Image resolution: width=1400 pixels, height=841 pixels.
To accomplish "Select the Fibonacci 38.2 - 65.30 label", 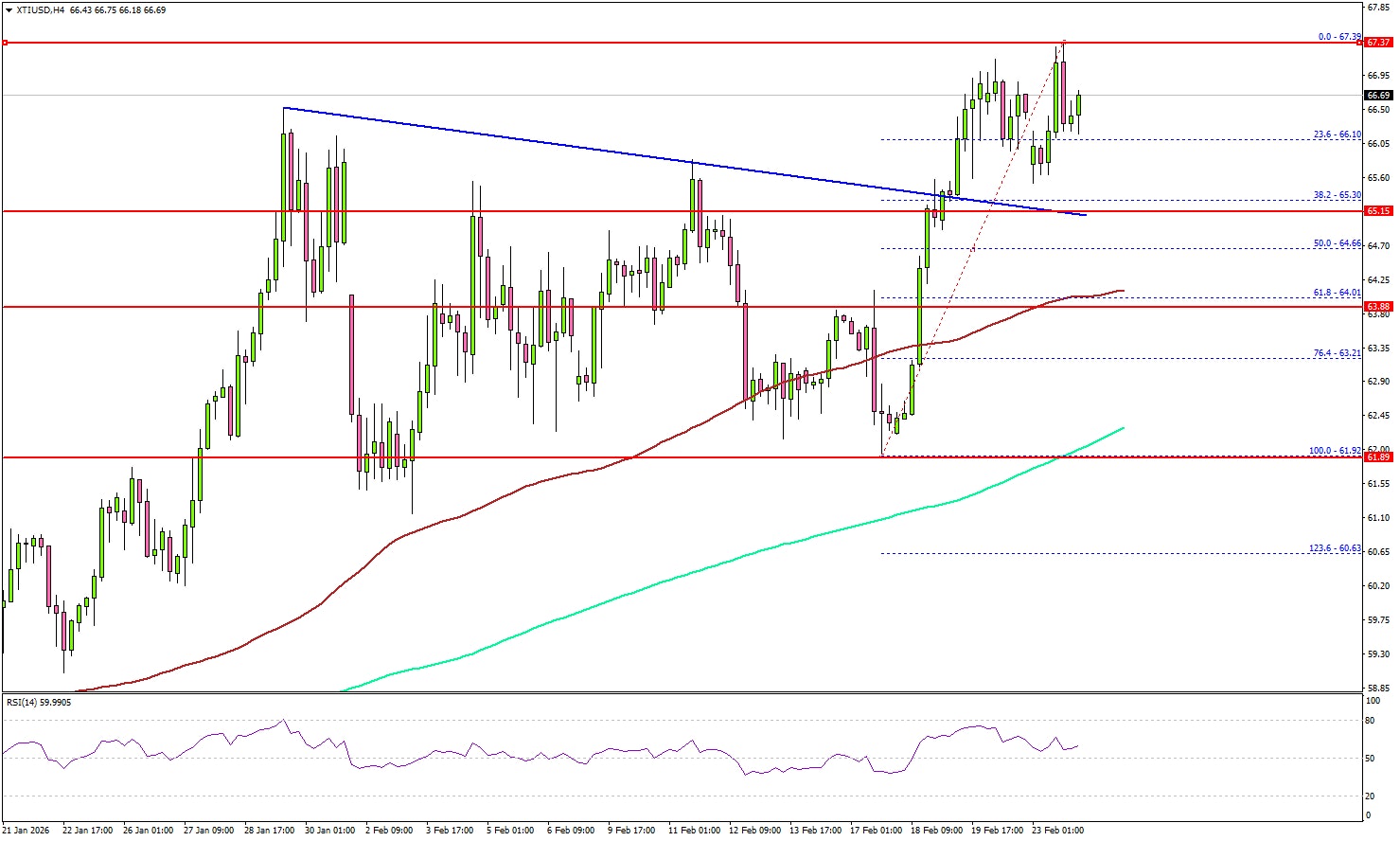I will (1338, 195).
